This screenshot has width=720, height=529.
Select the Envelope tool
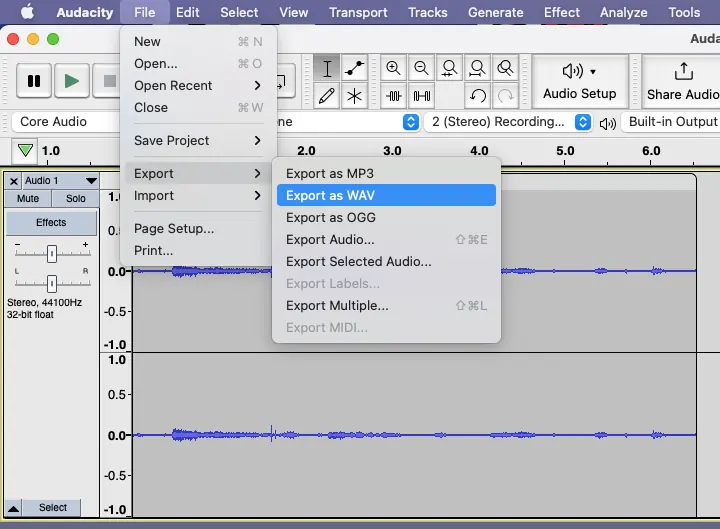(354, 69)
